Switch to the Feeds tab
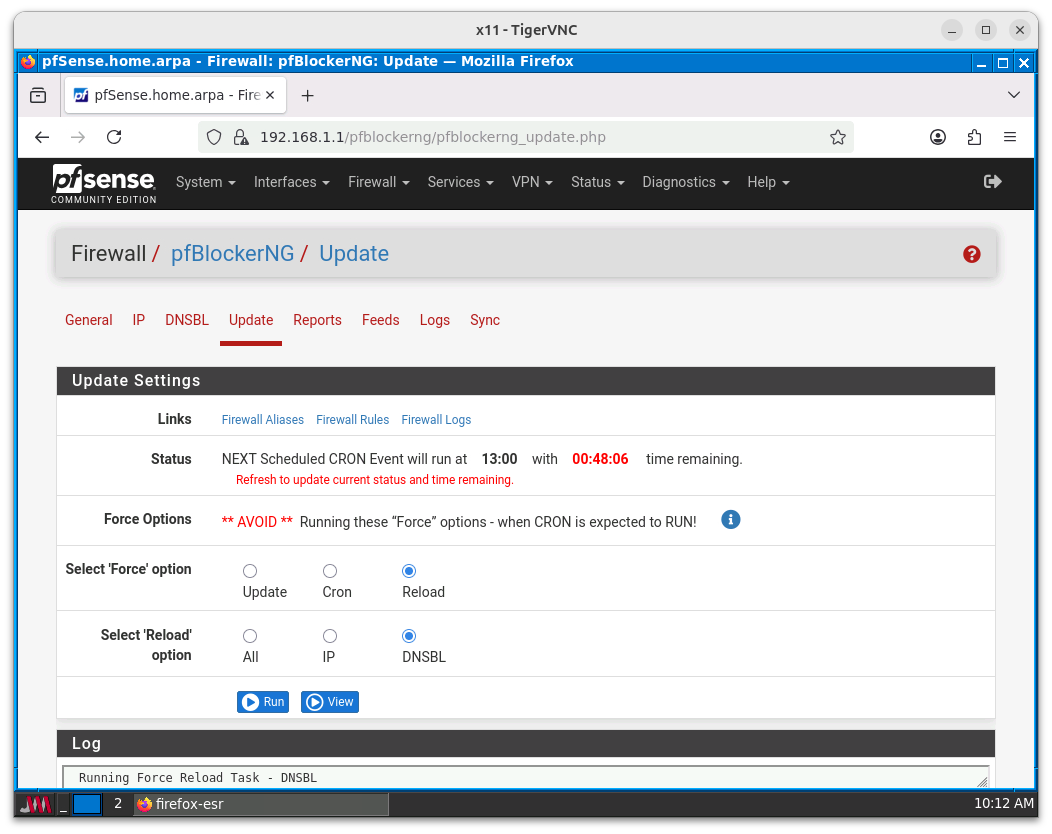 coord(380,320)
